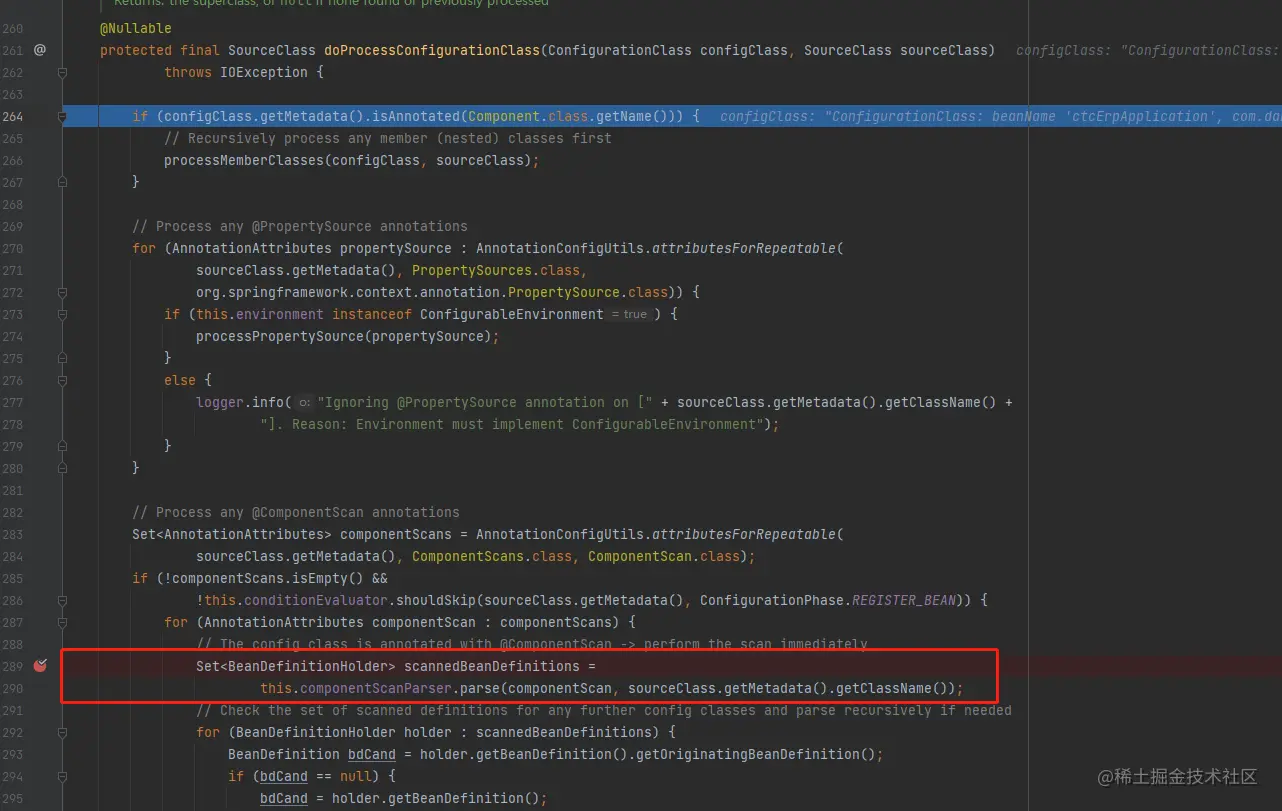Image resolution: width=1282 pixels, height=811 pixels.
Task: Click the attributesForRepeatable call on line 270
Action: (744, 248)
